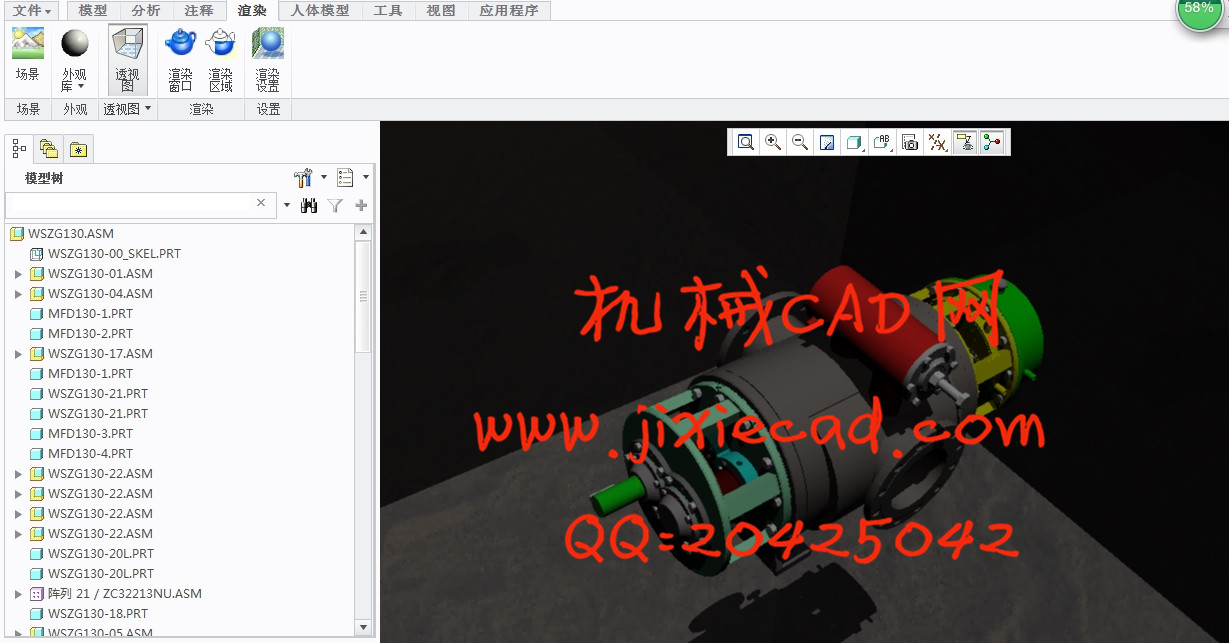
Task: Click the 渲染窗口 render window teapot
Action: click(180, 60)
